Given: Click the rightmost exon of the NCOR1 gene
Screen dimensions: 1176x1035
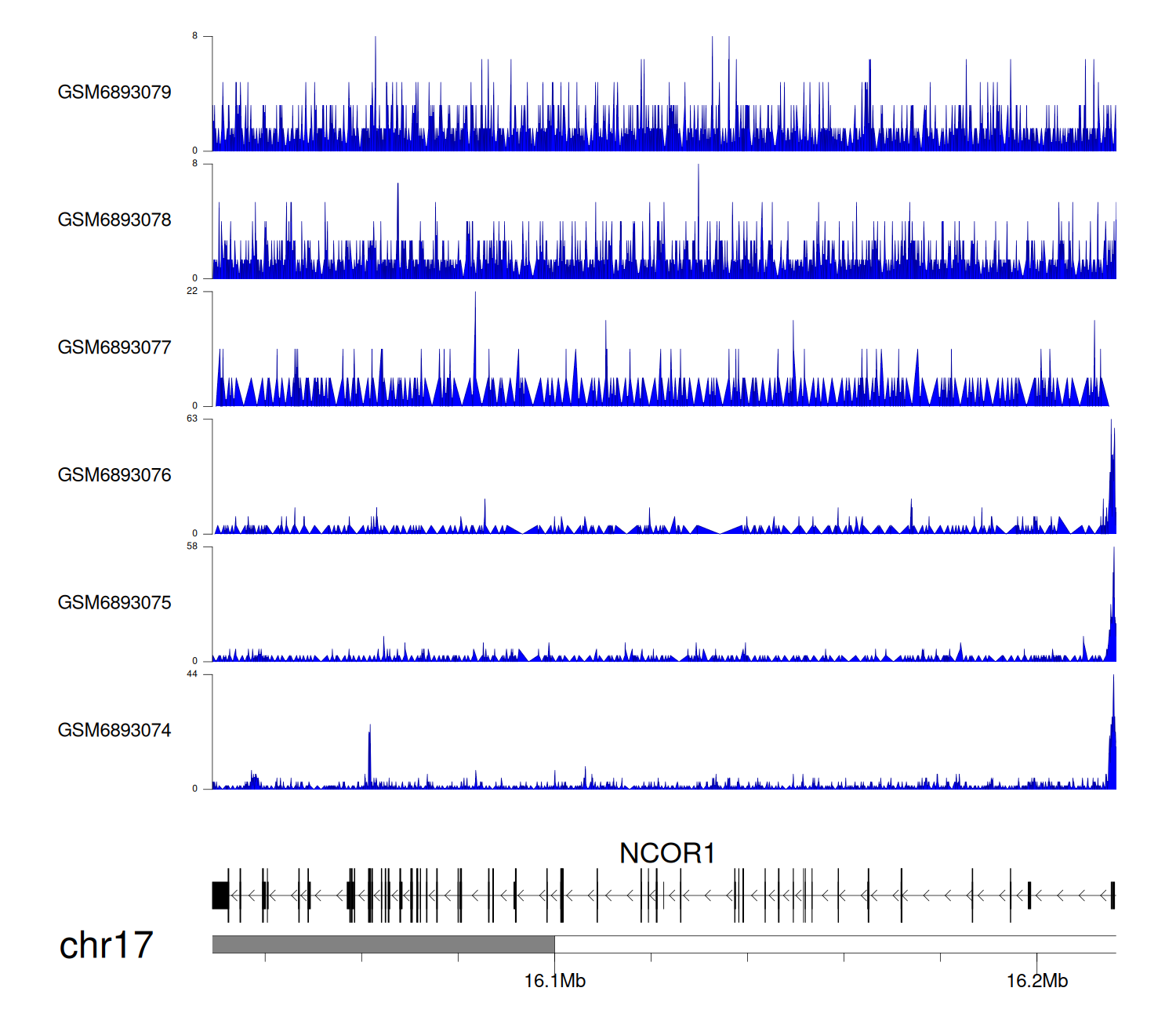Looking at the screenshot, I should (x=1112, y=895).
